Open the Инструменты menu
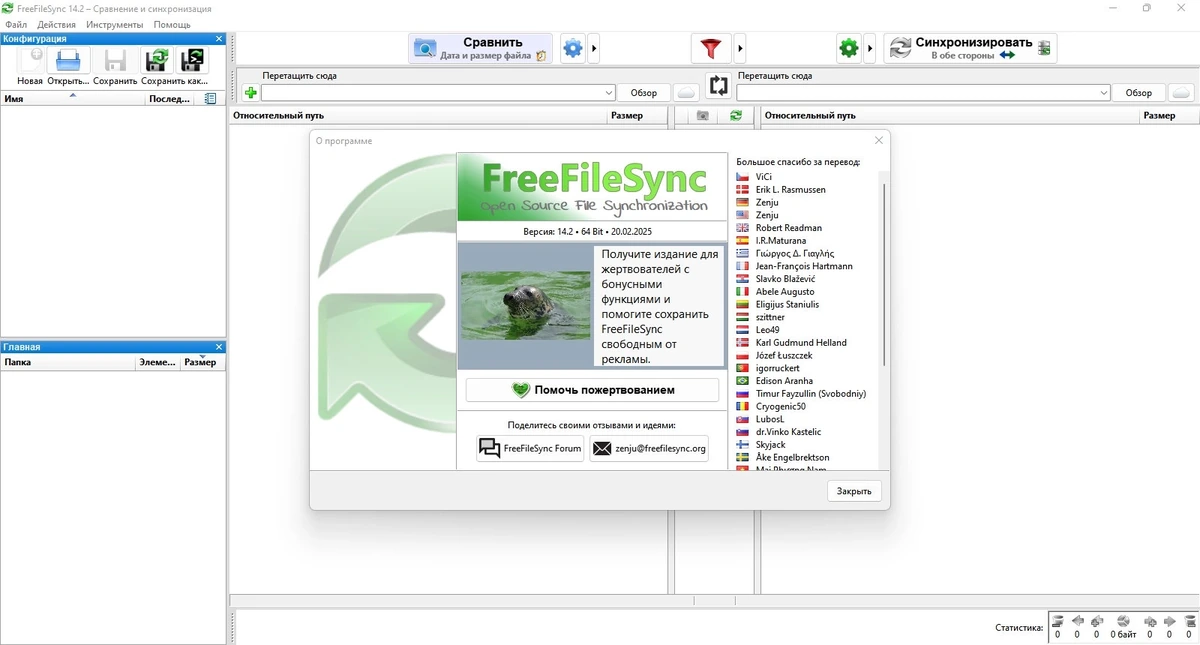Viewport: 1200px width, 645px height. click(115, 24)
